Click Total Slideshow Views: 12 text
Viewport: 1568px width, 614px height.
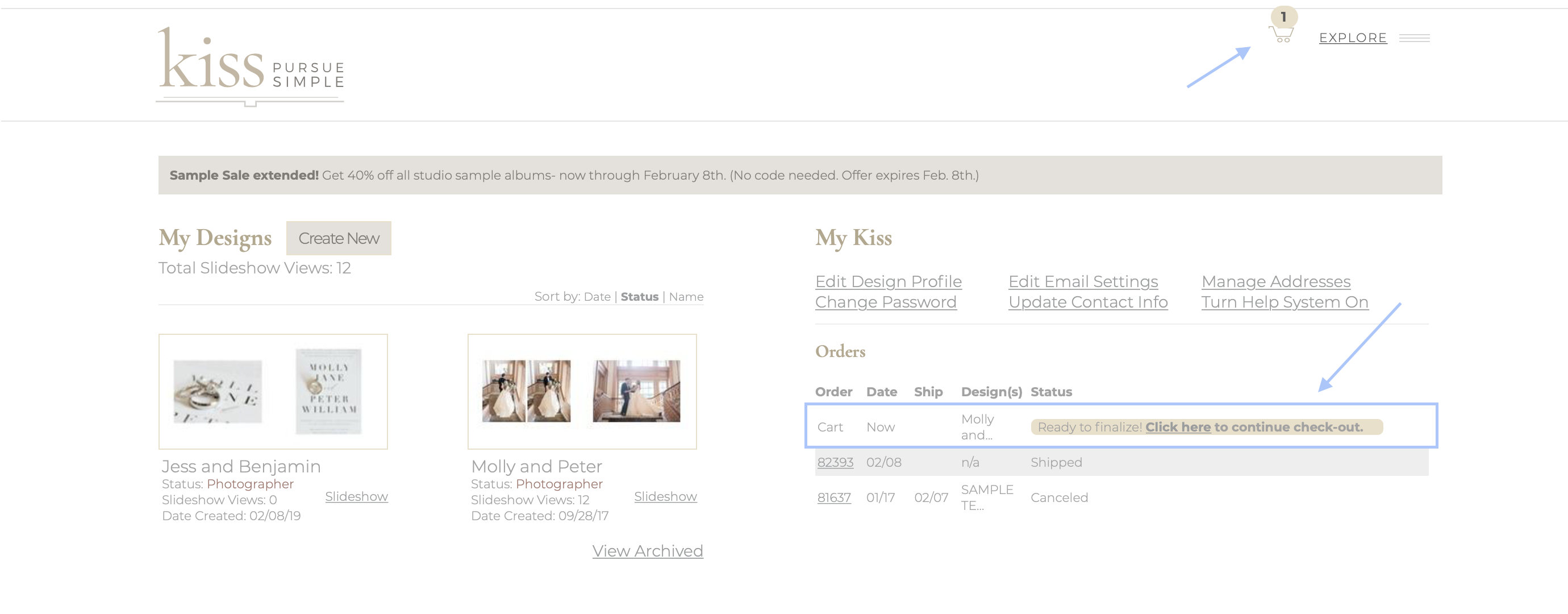point(255,268)
